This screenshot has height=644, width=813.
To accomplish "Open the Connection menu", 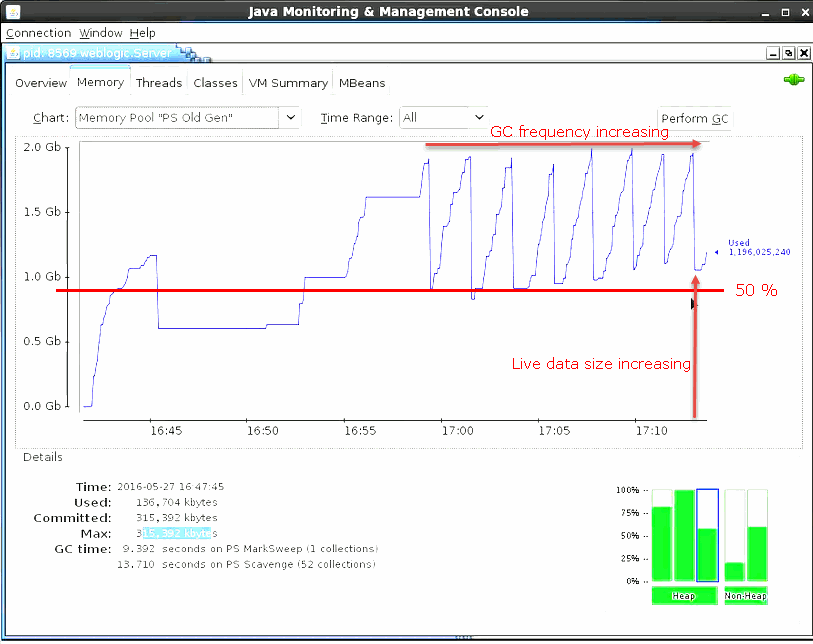I will tap(38, 33).
